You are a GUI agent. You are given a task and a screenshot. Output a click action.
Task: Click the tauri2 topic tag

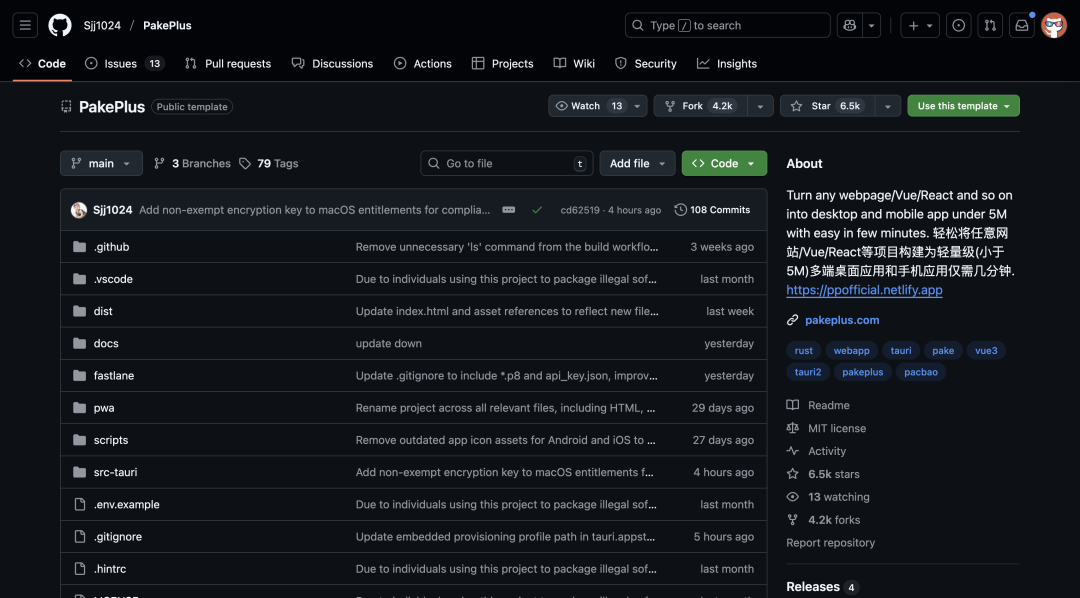point(808,372)
